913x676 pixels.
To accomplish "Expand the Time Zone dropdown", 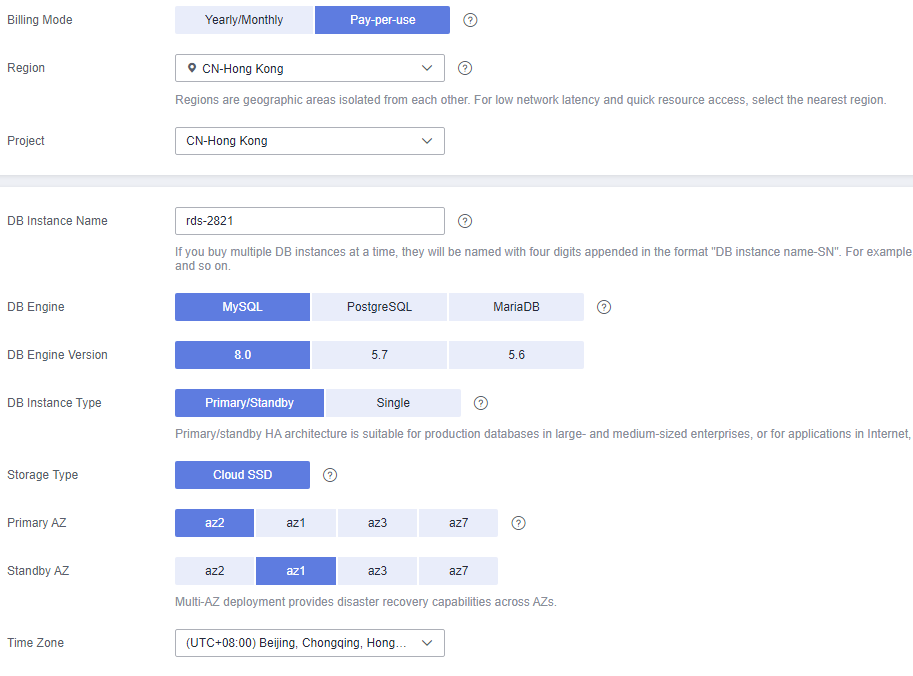I will point(310,643).
